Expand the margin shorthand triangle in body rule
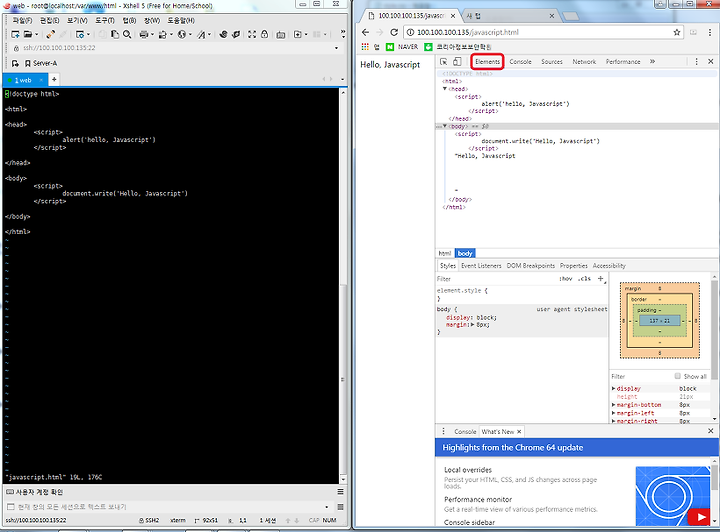 coord(472,325)
